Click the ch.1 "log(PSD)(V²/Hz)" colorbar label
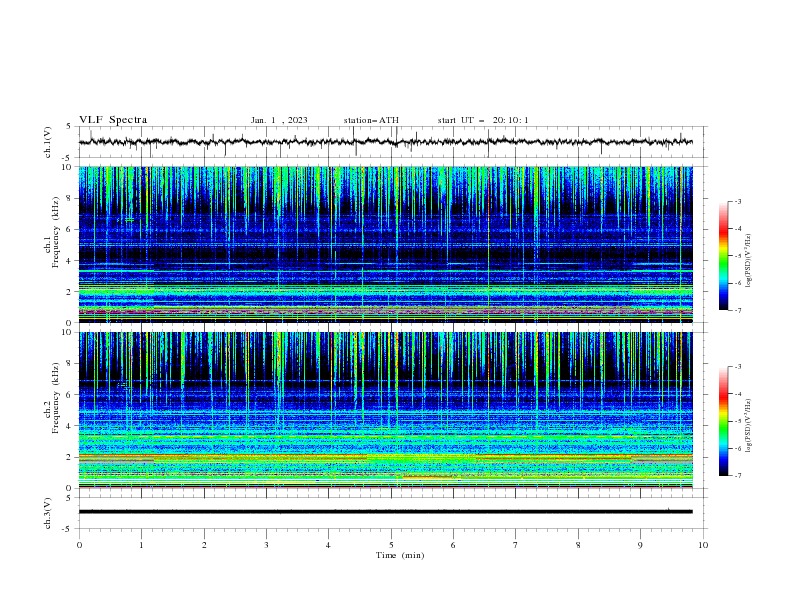792x612 pixels. pos(749,261)
